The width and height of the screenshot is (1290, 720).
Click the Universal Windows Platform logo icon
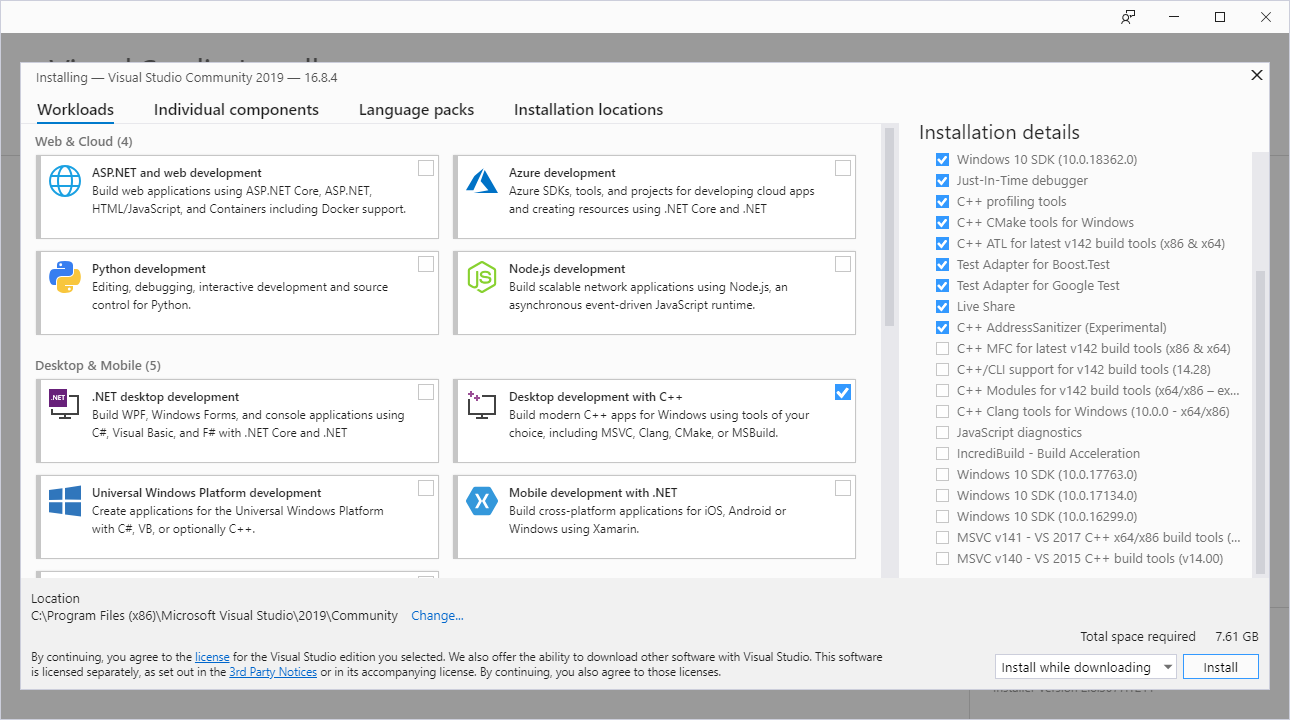(65, 501)
